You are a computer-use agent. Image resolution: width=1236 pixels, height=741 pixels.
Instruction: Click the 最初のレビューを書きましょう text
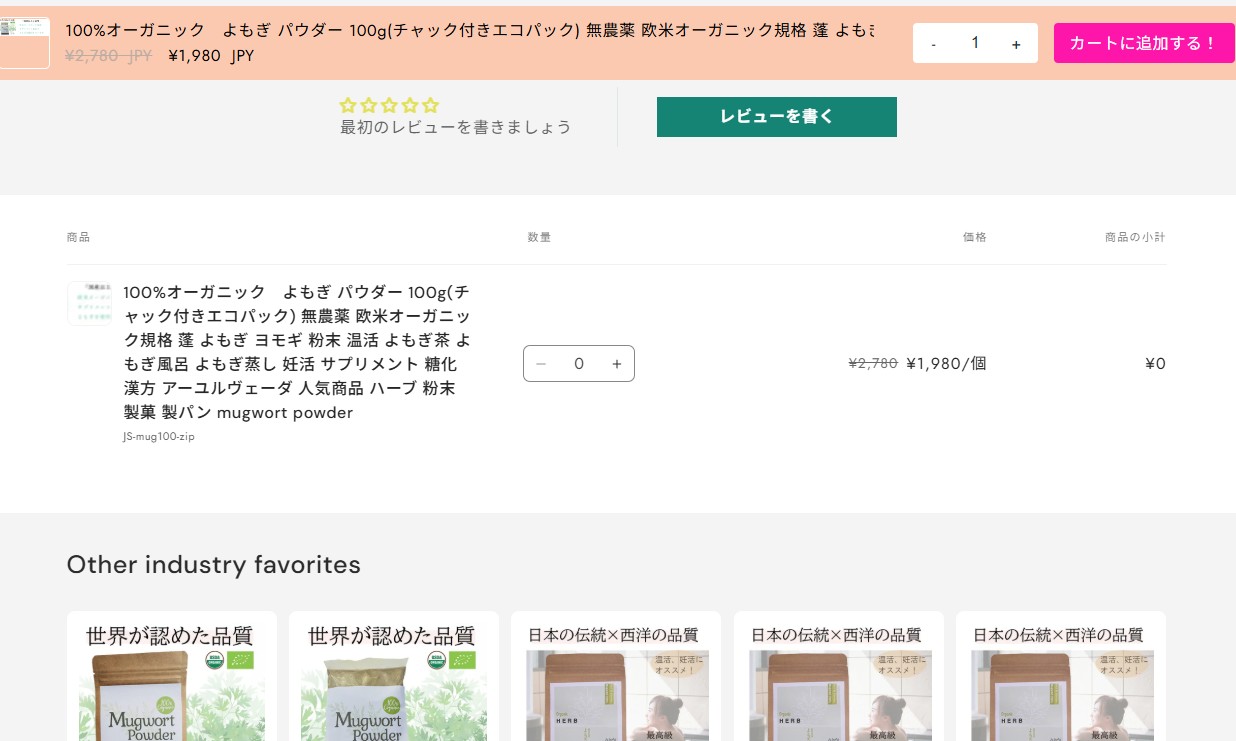456,127
